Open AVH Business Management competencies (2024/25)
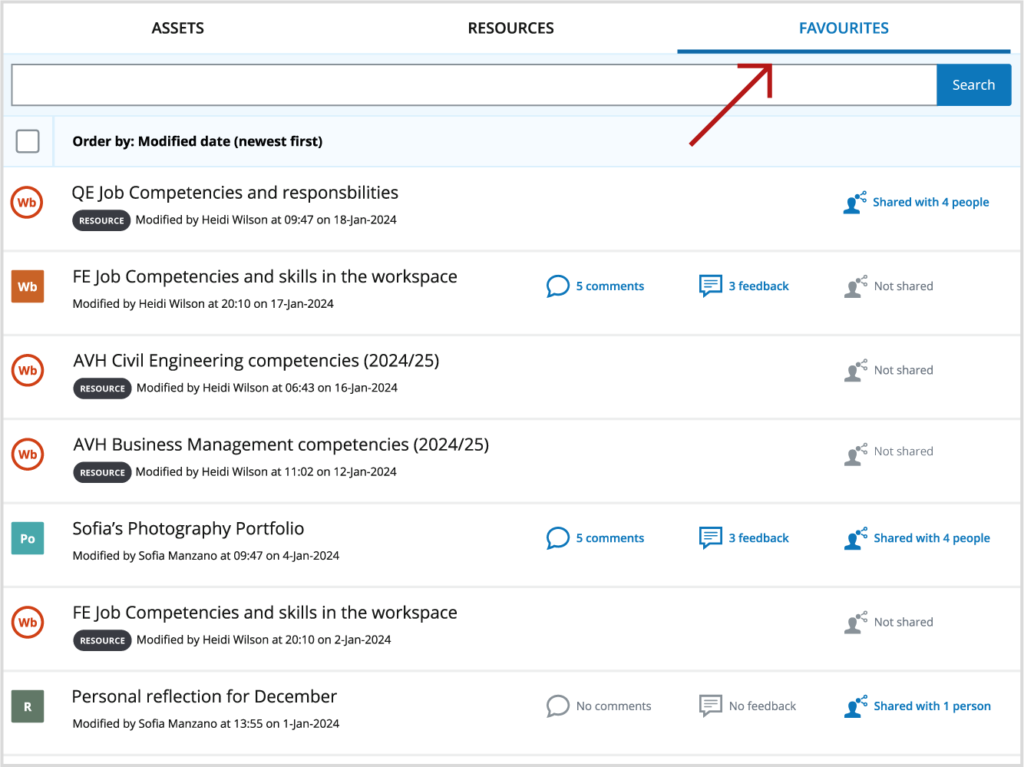 [x=281, y=445]
